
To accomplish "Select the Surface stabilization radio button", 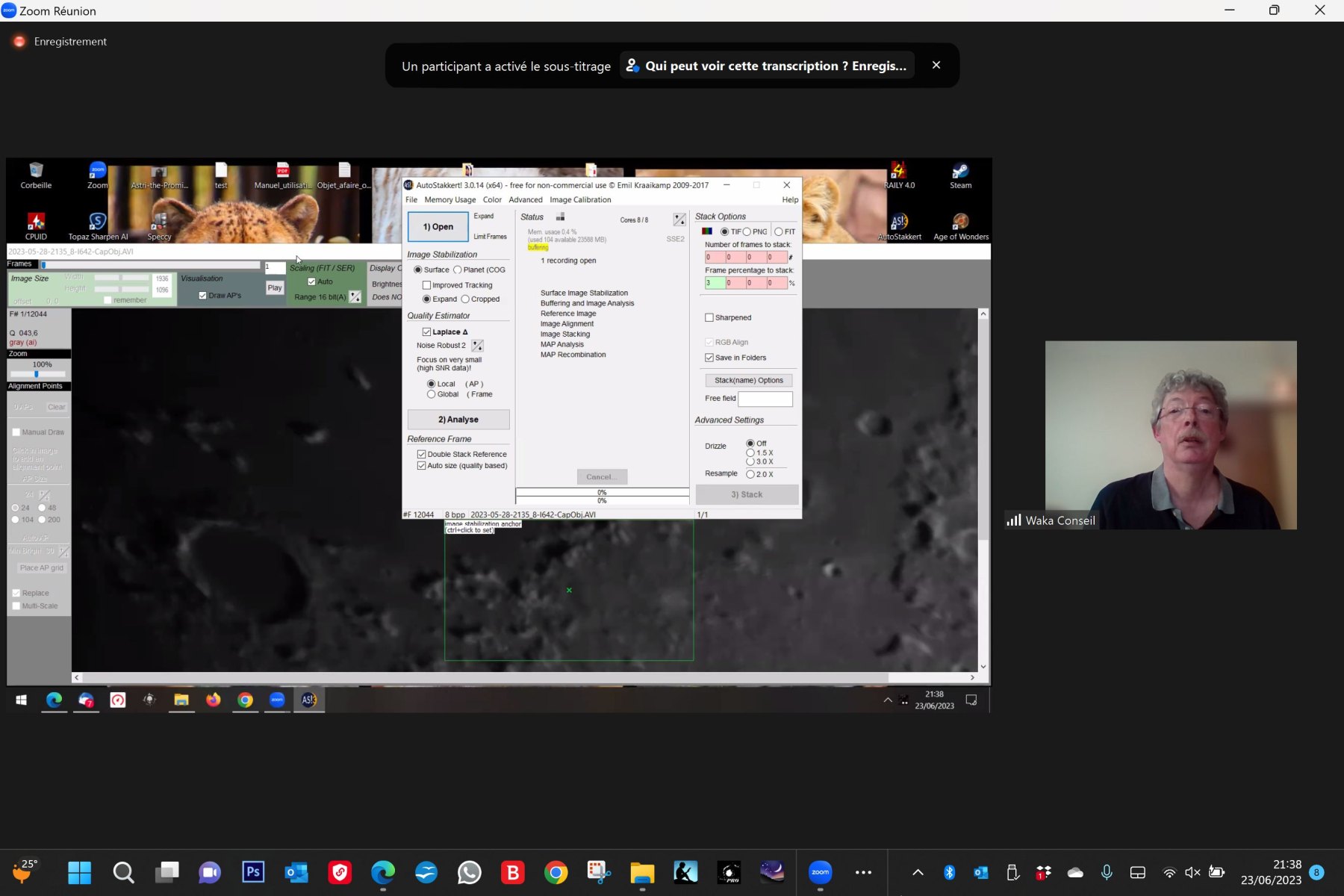I will pyautogui.click(x=418, y=270).
